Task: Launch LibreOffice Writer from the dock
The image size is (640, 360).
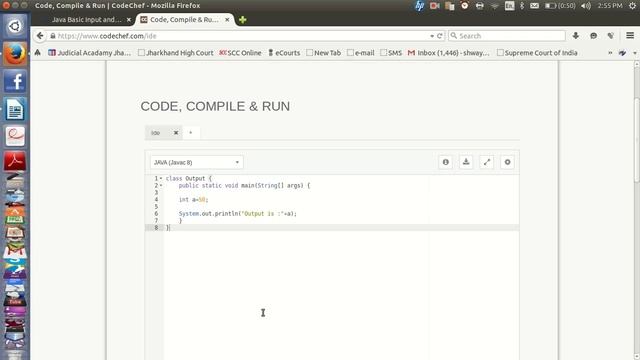Action: [x=15, y=109]
